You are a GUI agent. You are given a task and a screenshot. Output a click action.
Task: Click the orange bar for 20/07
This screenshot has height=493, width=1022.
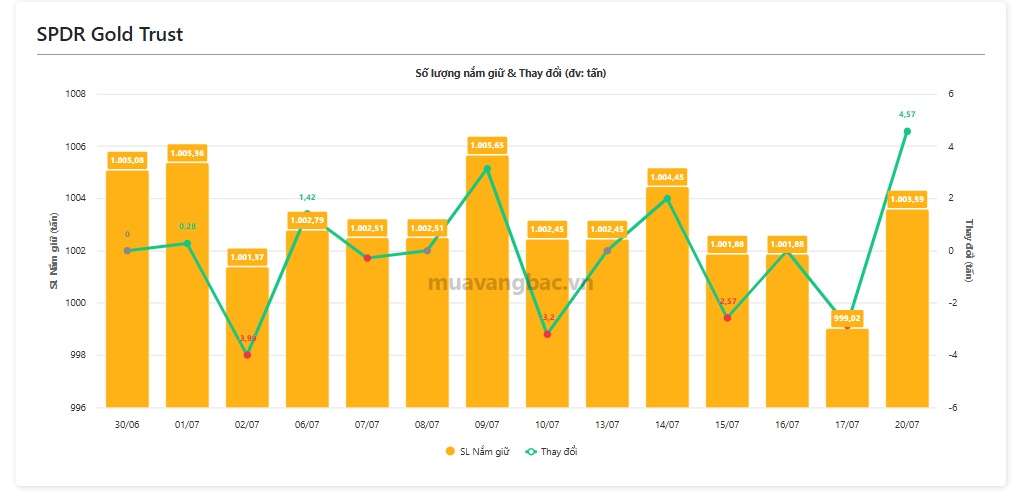(907, 308)
